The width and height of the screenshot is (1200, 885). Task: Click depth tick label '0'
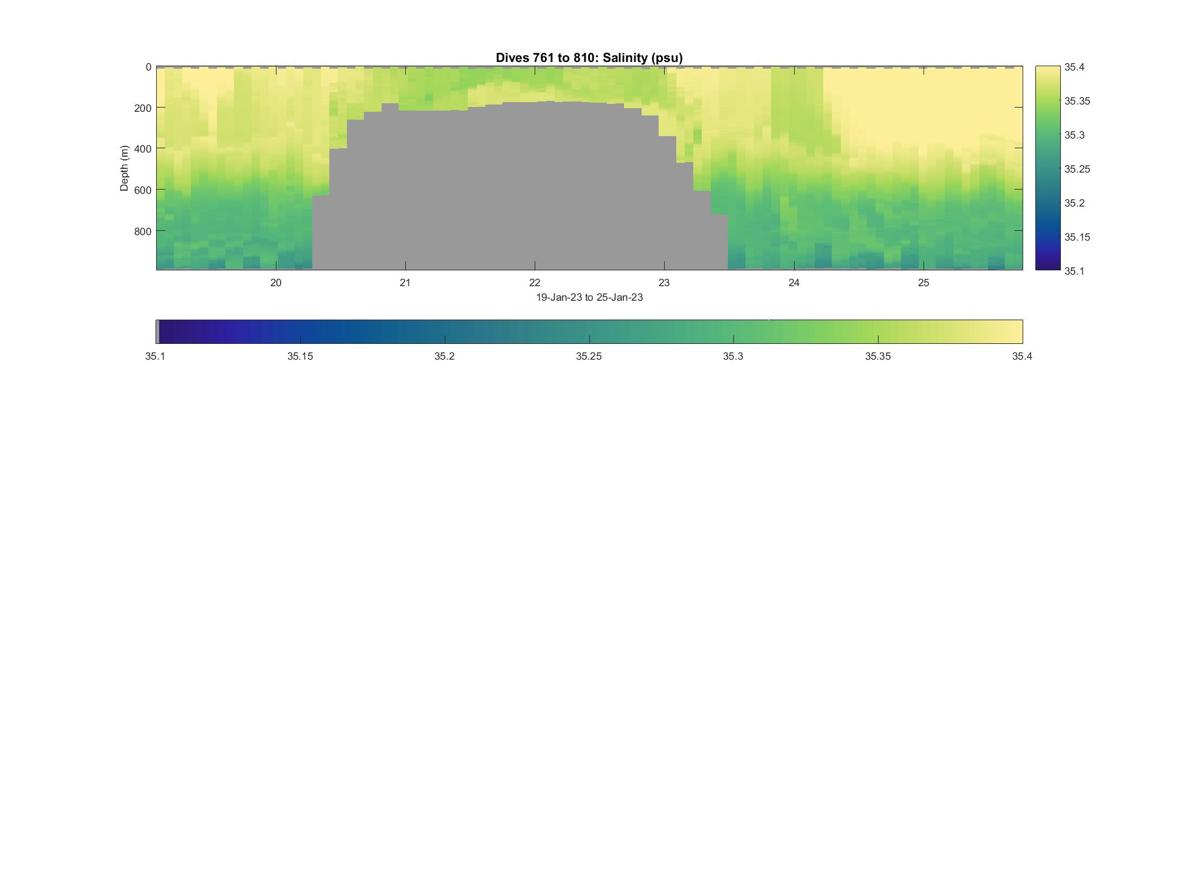coord(148,68)
